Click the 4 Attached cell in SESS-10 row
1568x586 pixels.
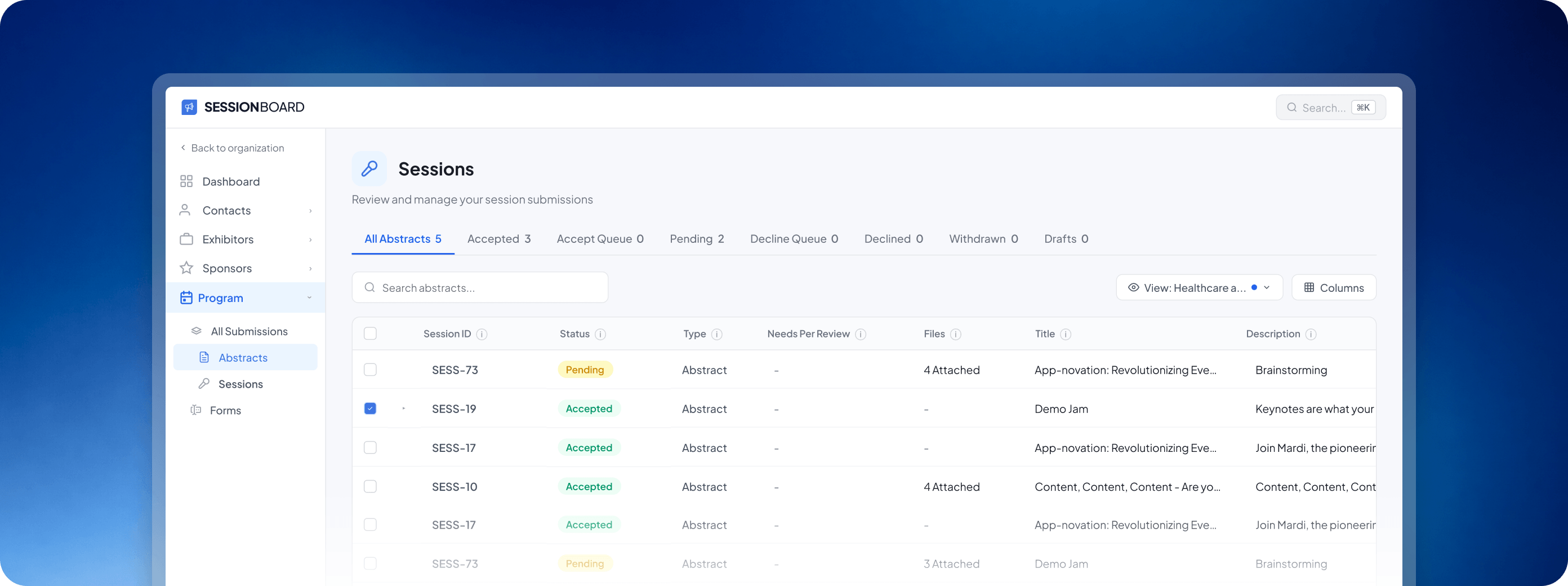pos(952,487)
